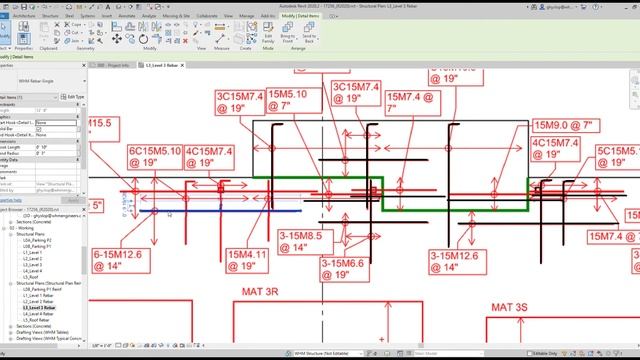Click the Modify arrow tool
The width and height of the screenshot is (640, 360).
4,32
